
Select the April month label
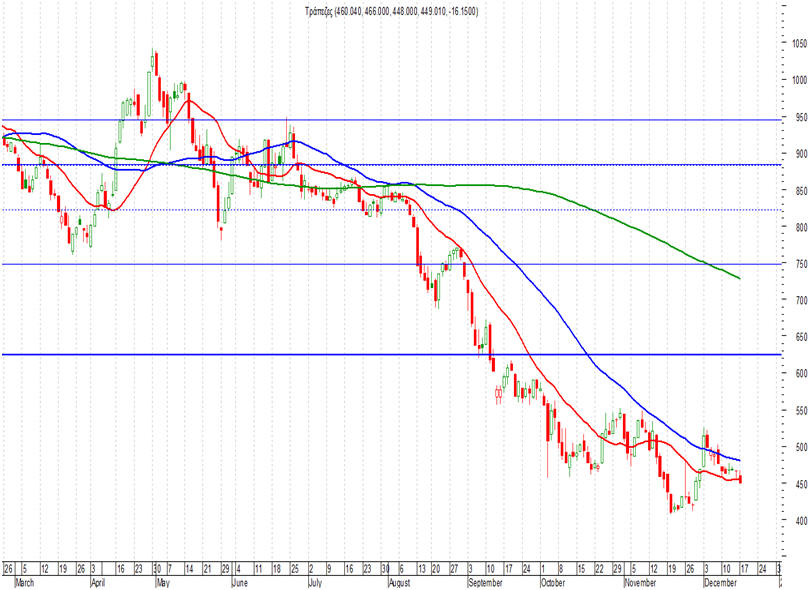click(98, 583)
